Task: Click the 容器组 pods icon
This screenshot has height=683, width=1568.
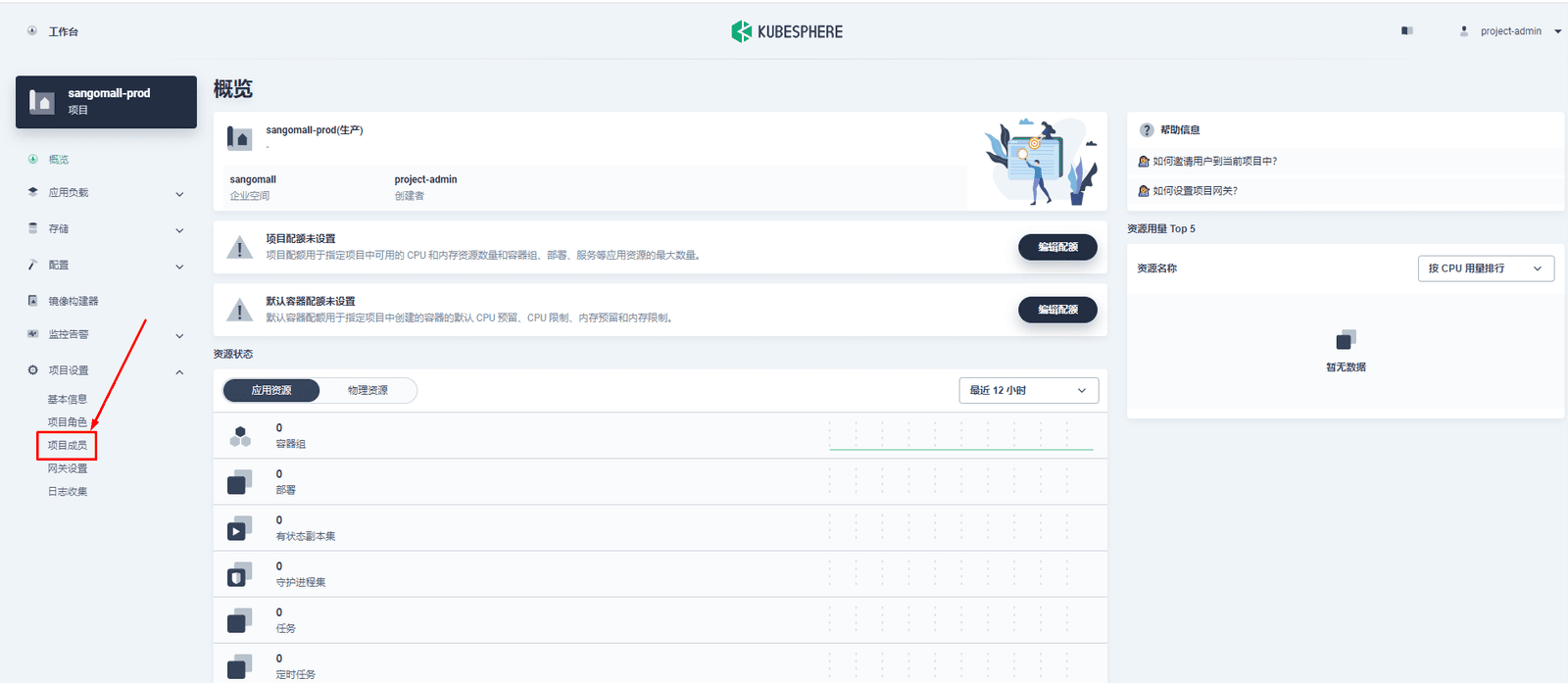Action: click(x=240, y=436)
